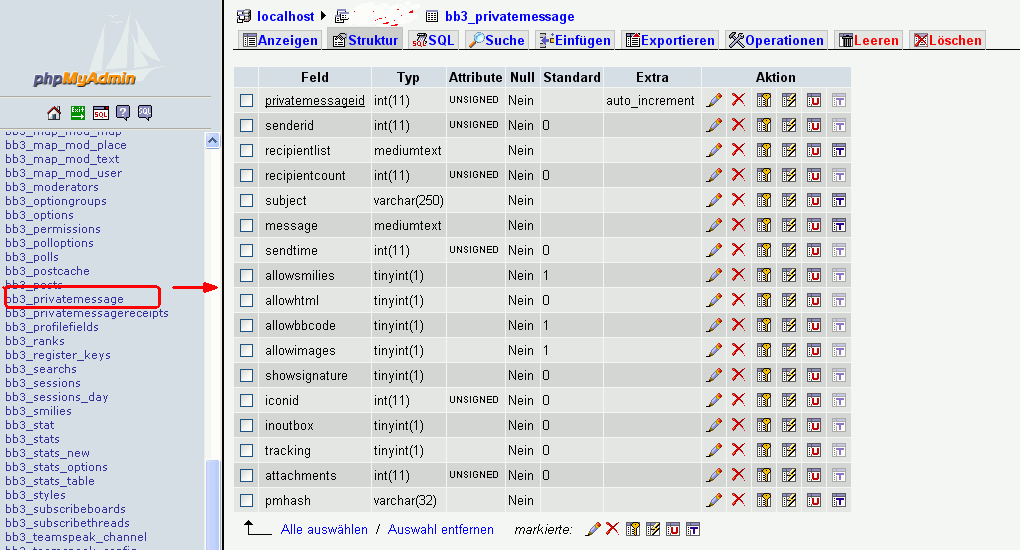The height and width of the screenshot is (550, 1020).
Task: Delete the subject field with red X
Action: point(738,200)
